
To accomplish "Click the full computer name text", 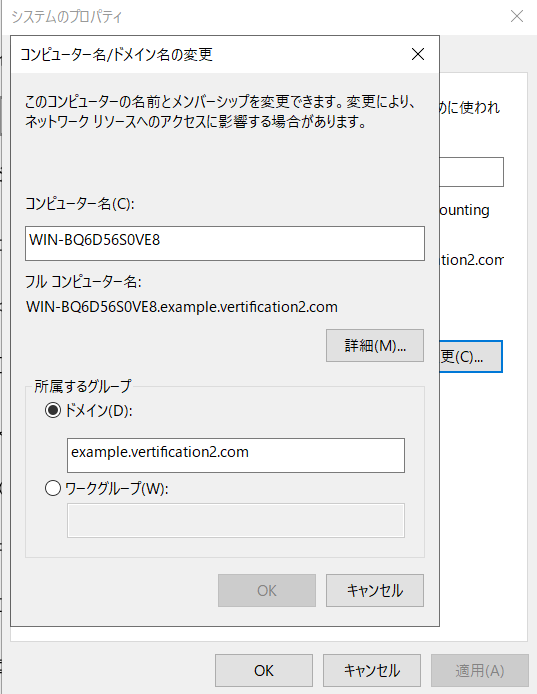I will click(182, 307).
